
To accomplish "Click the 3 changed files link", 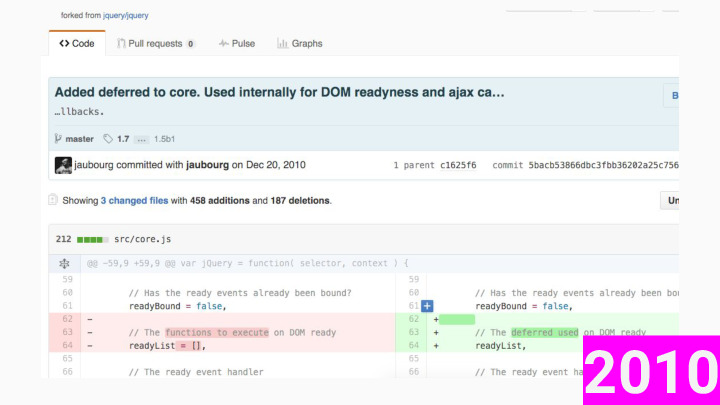I will pyautogui.click(x=134, y=200).
